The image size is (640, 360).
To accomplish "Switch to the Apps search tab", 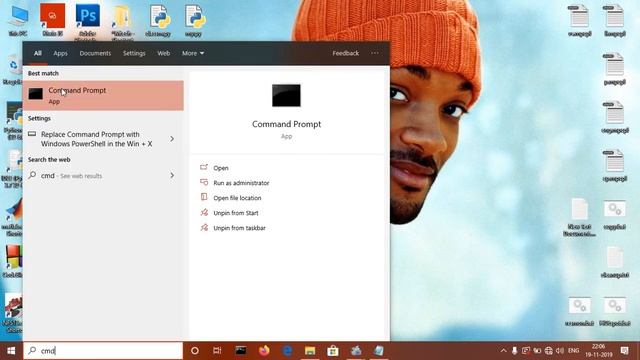I will pos(60,53).
